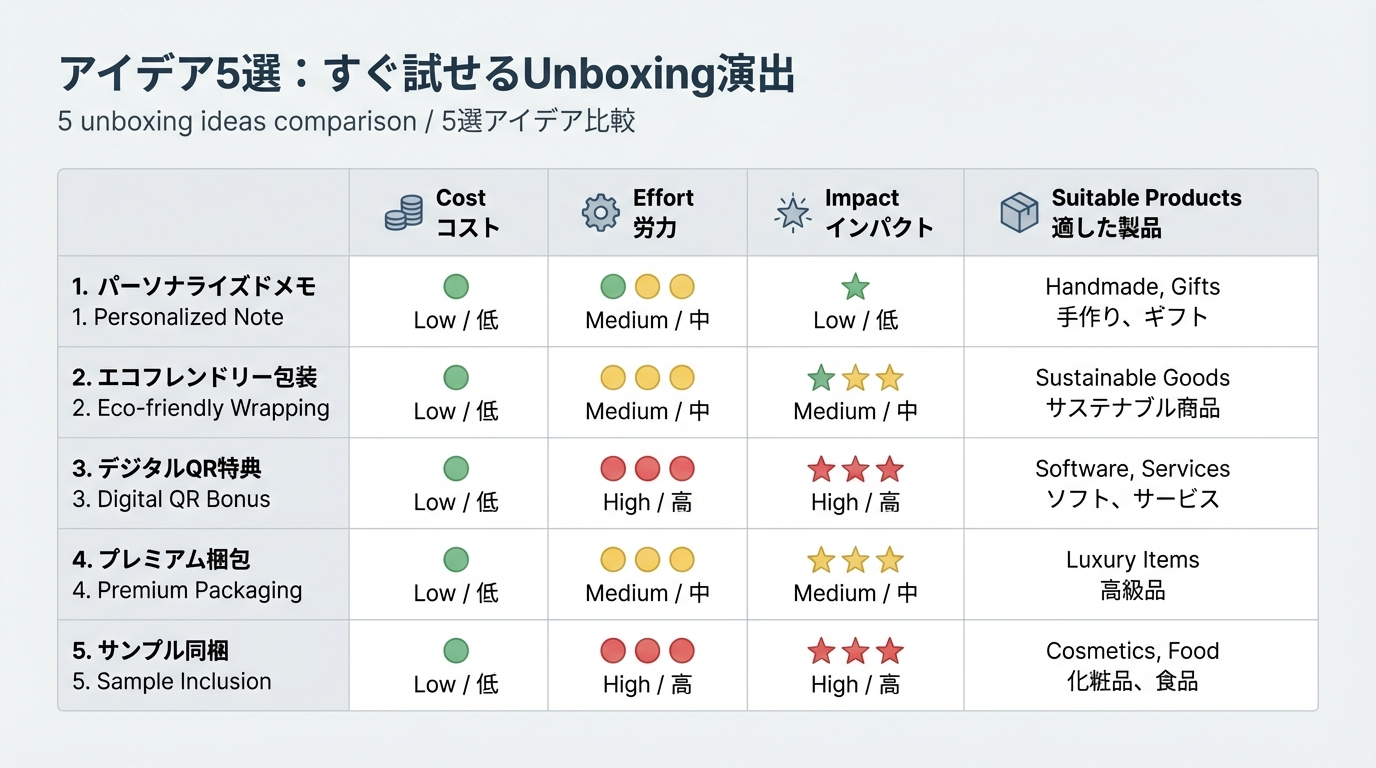Click the green Cost dot for Sample Inclusion
Screen dimensions: 1376x768
tap(456, 651)
